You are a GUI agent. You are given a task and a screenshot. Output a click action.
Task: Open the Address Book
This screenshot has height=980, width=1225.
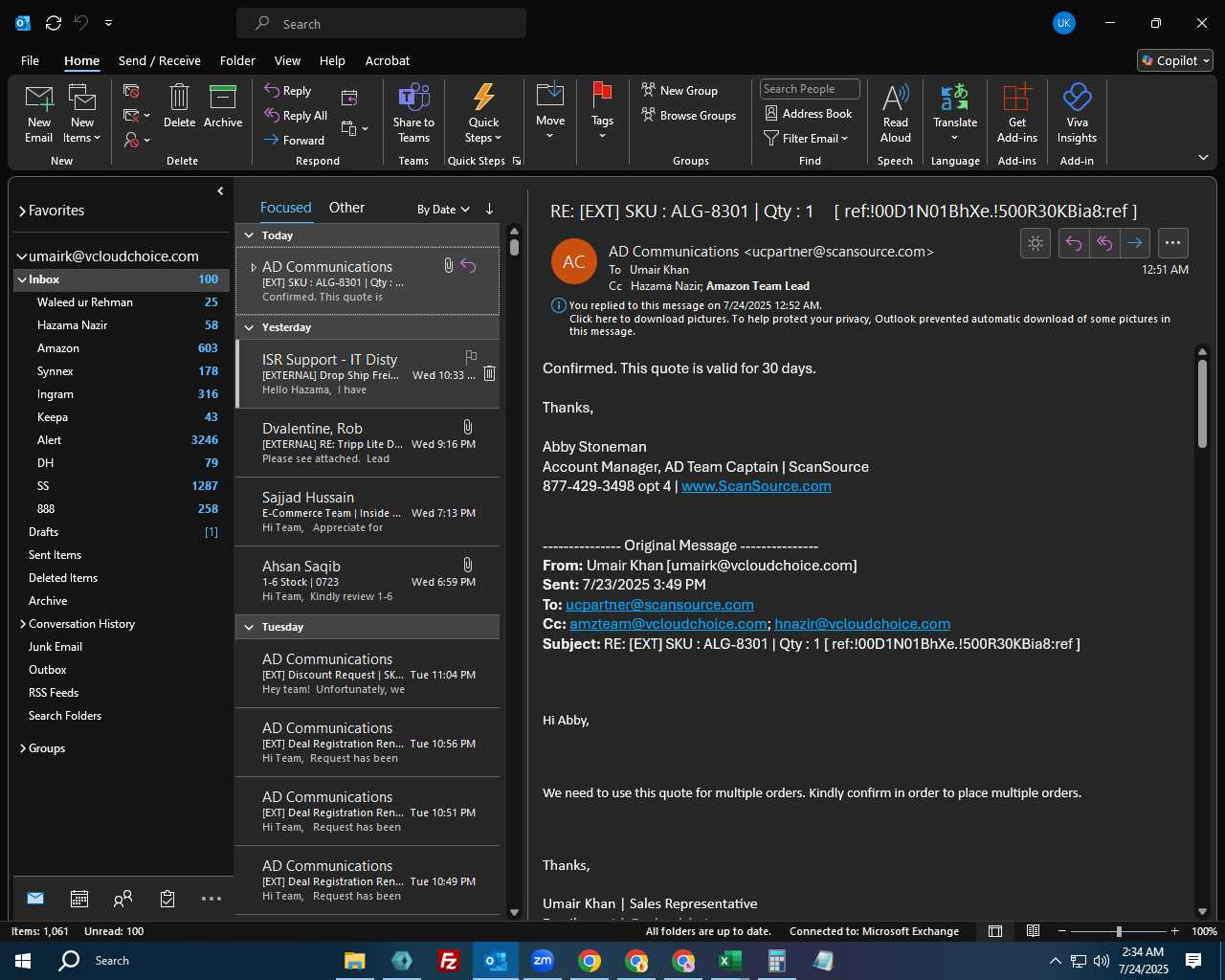coord(809,113)
